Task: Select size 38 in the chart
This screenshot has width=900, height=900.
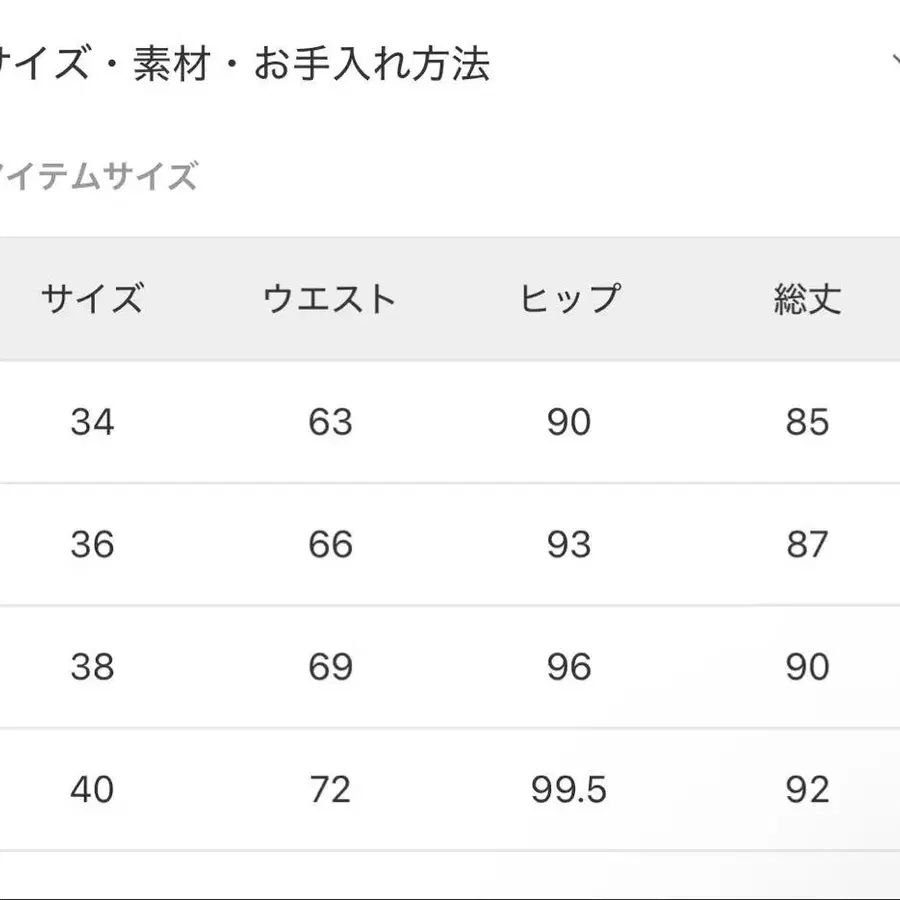Action: coord(93,665)
